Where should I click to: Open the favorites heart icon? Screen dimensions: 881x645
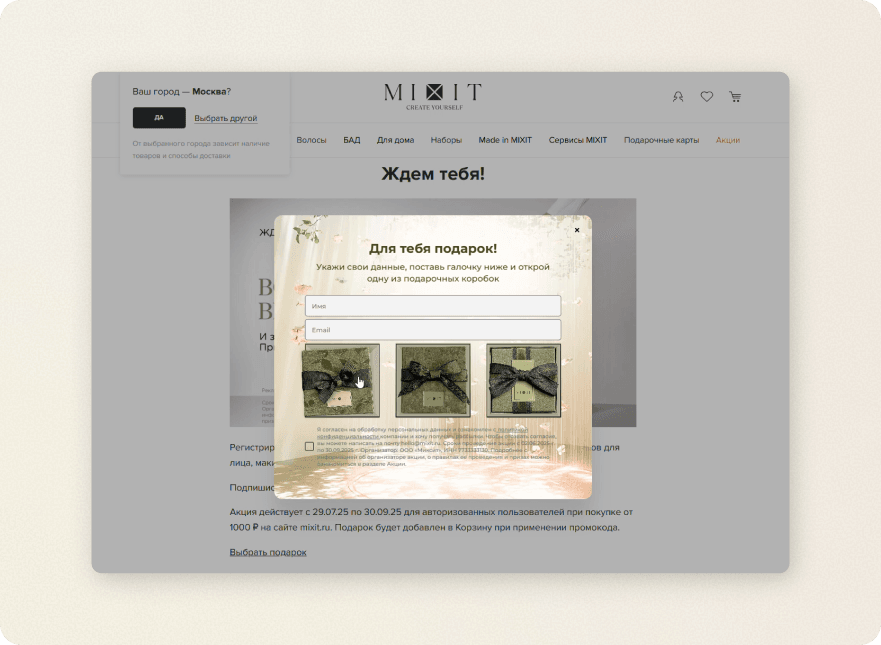(707, 97)
